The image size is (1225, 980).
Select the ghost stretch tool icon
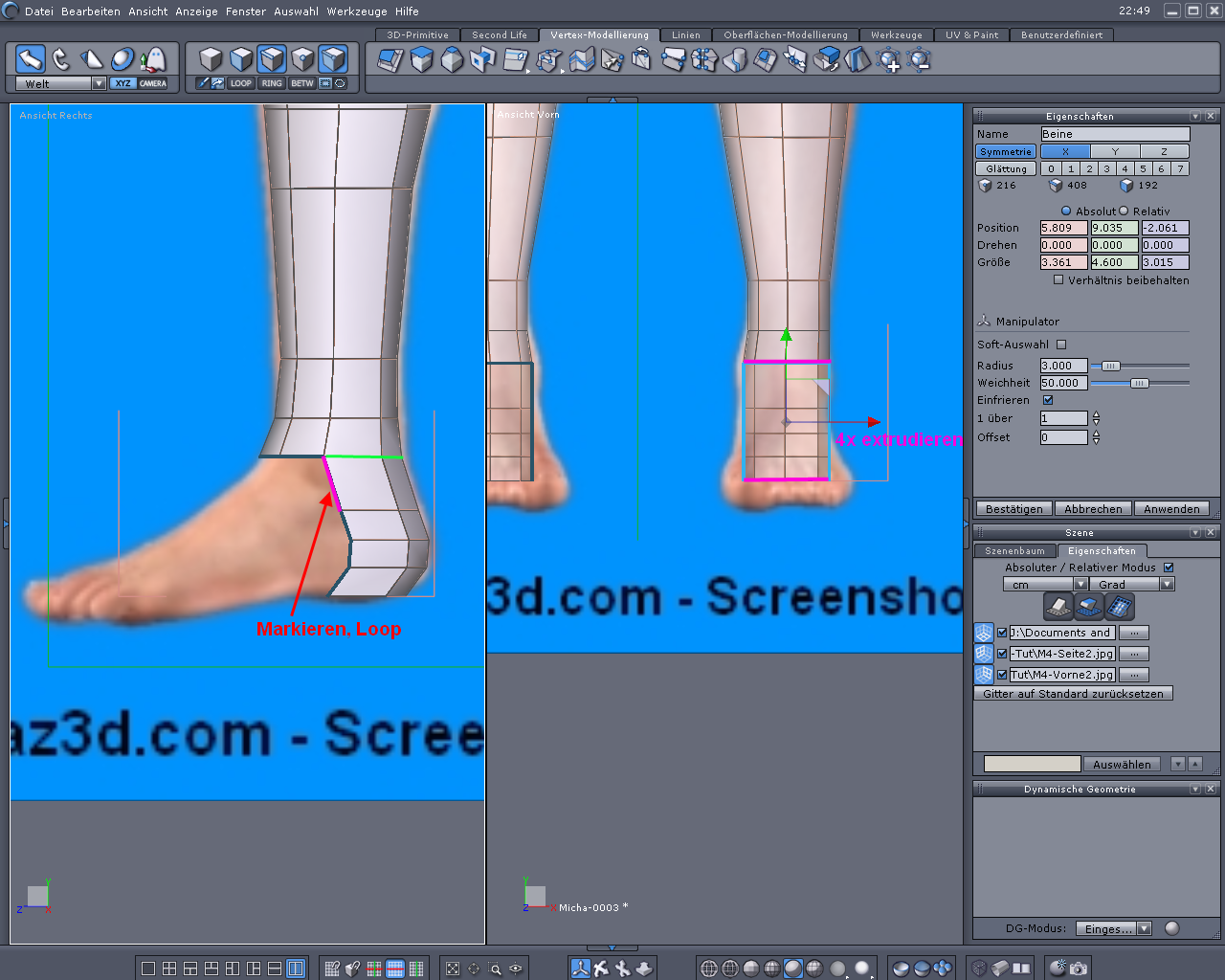(152, 59)
